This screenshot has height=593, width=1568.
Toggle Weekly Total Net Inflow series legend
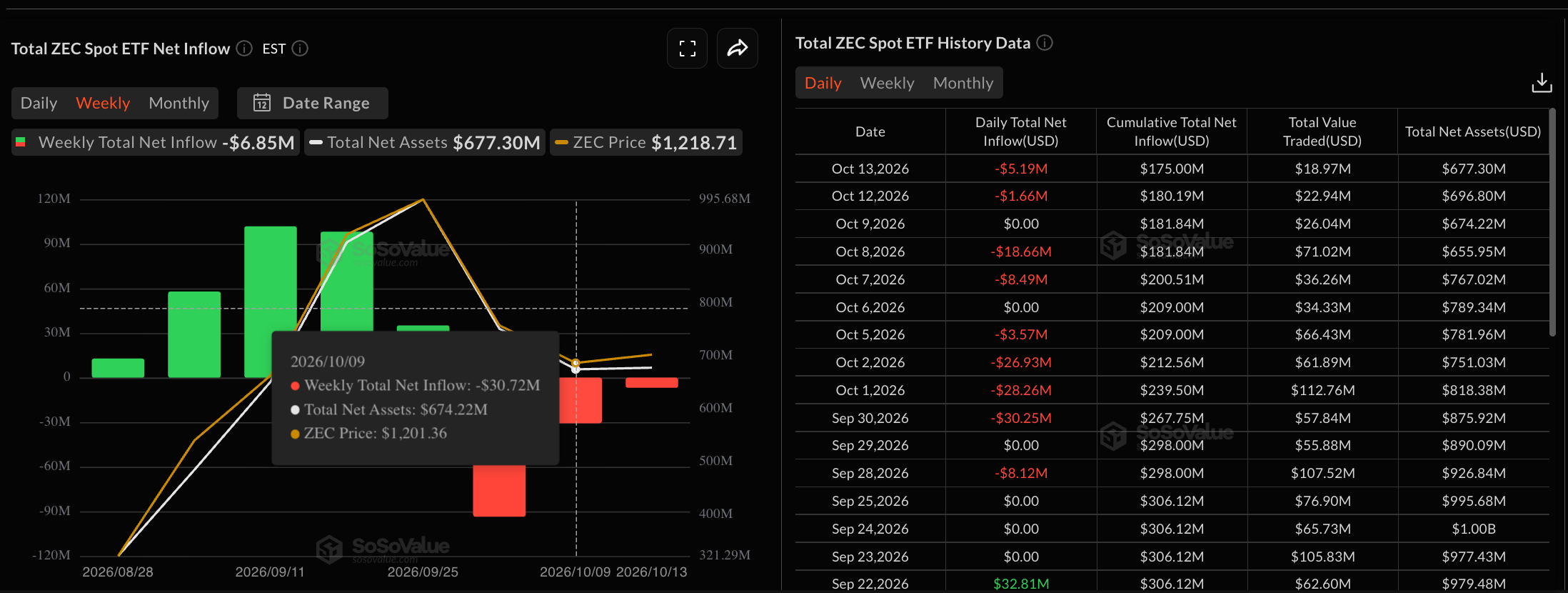[156, 142]
